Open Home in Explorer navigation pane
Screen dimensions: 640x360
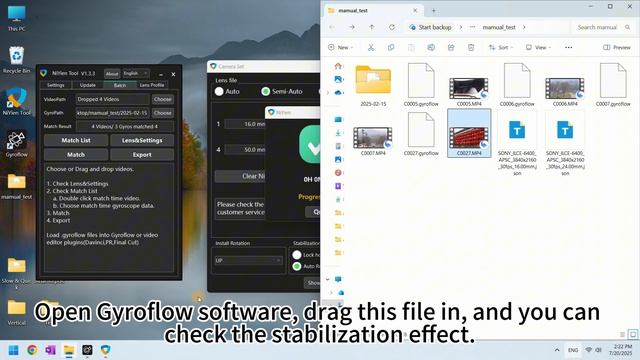pos(338,66)
